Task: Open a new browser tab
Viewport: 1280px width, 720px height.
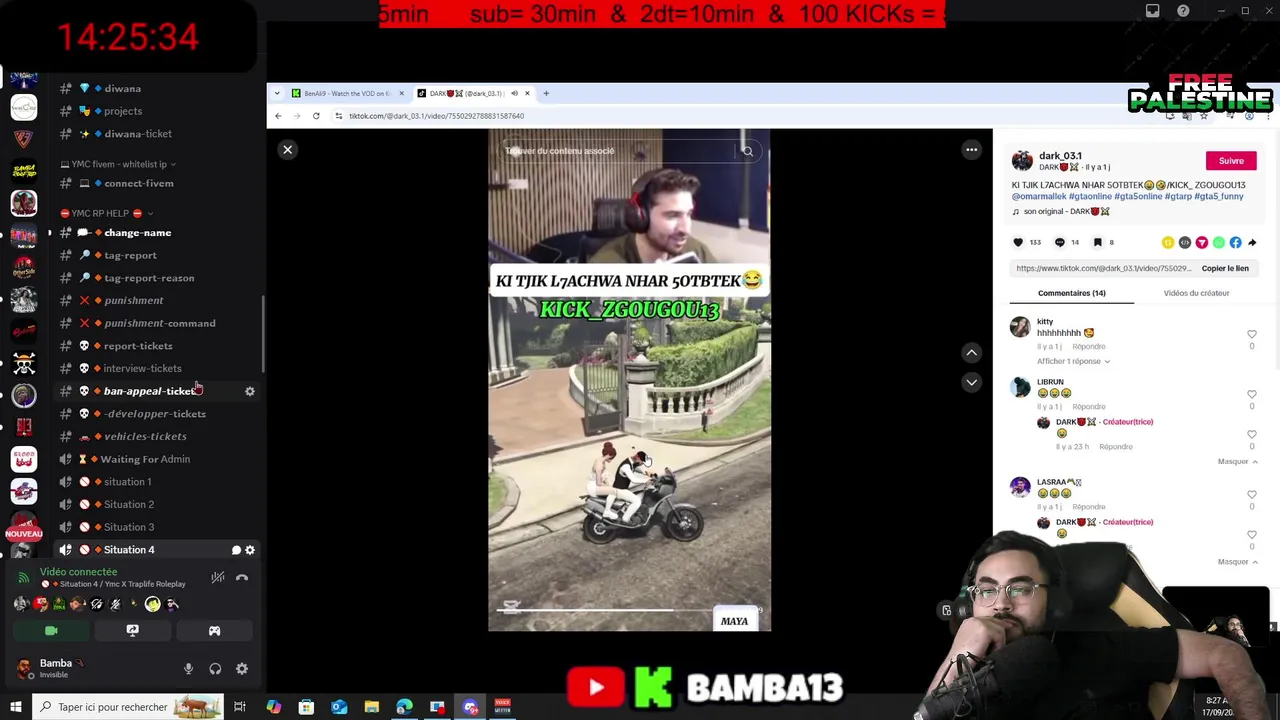Action: point(546,93)
